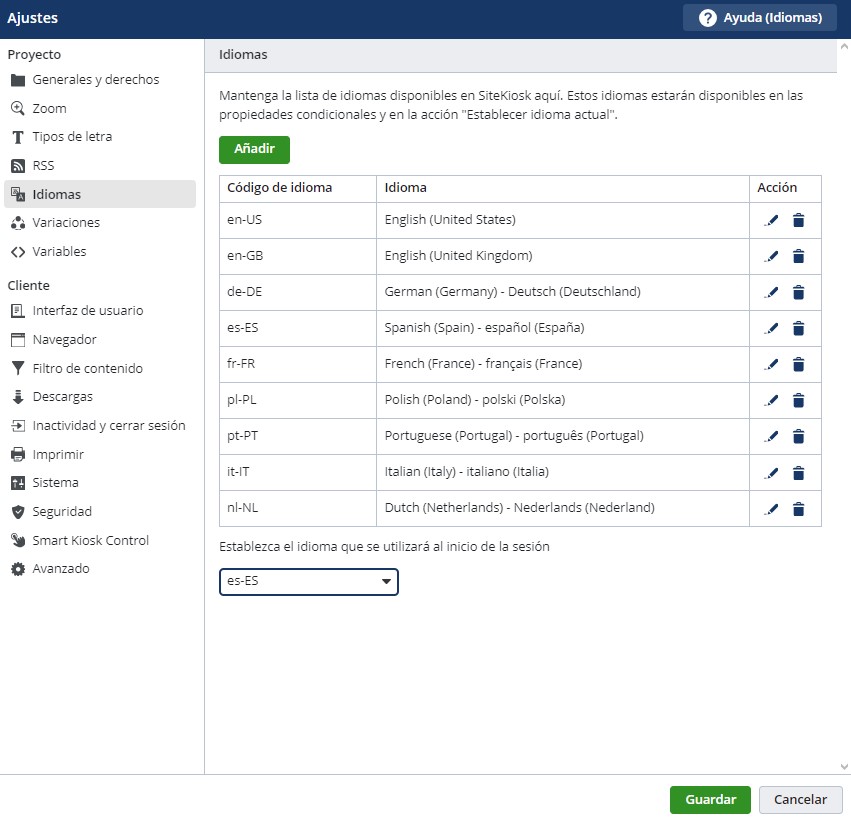The image size is (851, 821).
Task: Select Tipos de letra in sidebar
Action: pos(72,137)
